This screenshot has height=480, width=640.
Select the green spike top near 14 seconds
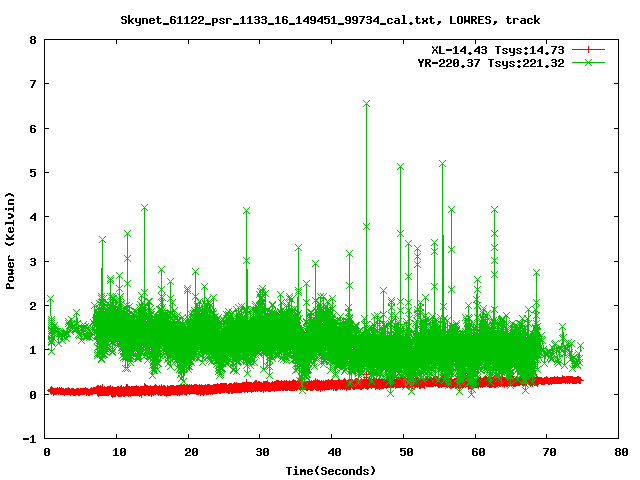pos(144,207)
